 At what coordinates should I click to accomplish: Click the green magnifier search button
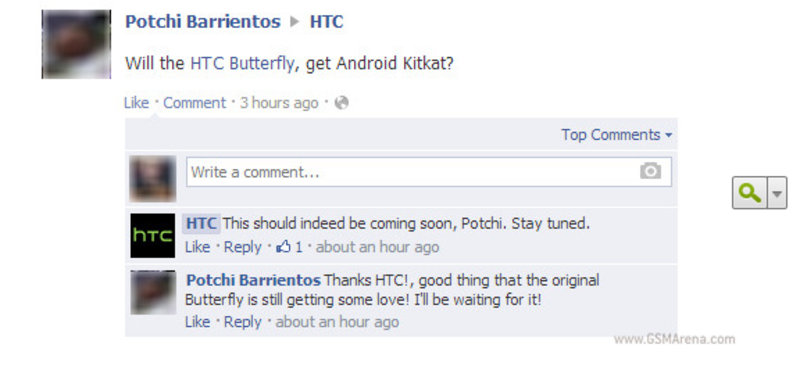[749, 193]
